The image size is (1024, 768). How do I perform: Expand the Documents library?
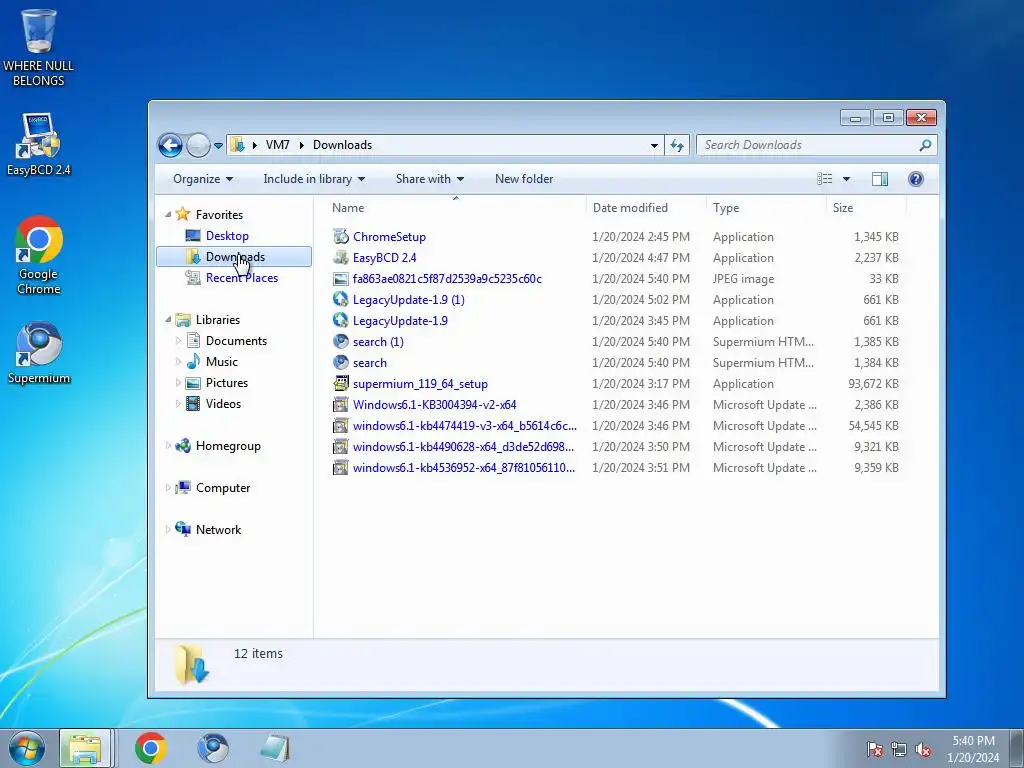coord(178,340)
